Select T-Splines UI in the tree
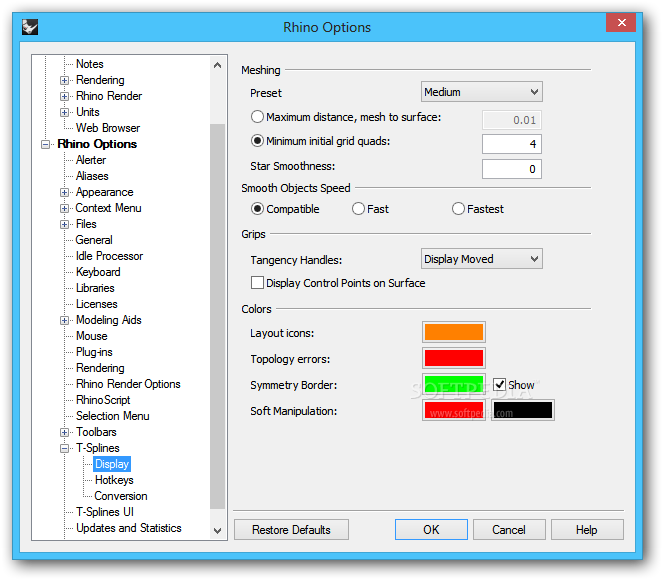The height and width of the screenshot is (580, 663). [x=105, y=512]
